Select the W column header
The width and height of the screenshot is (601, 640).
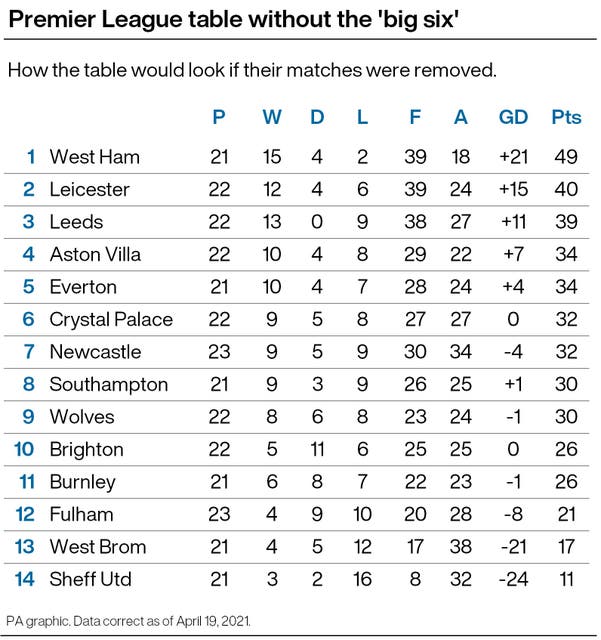coord(272,117)
